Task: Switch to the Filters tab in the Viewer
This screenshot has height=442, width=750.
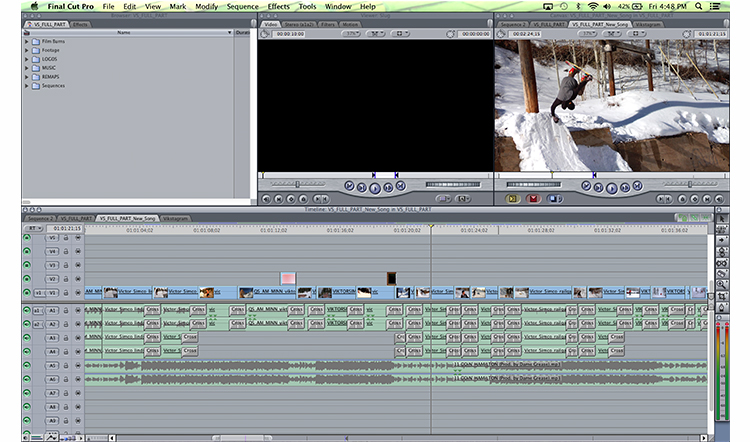Action: [x=328, y=24]
